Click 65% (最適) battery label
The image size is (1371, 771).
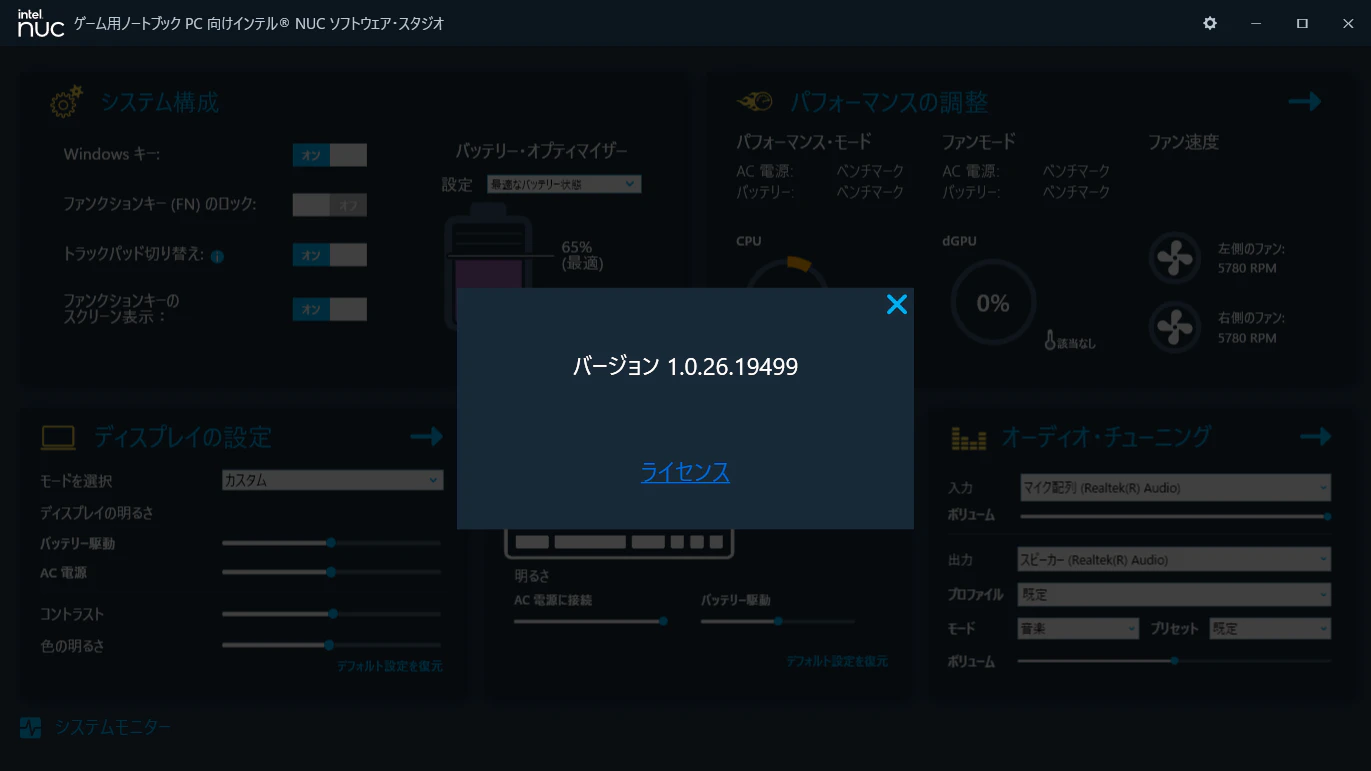click(x=582, y=255)
